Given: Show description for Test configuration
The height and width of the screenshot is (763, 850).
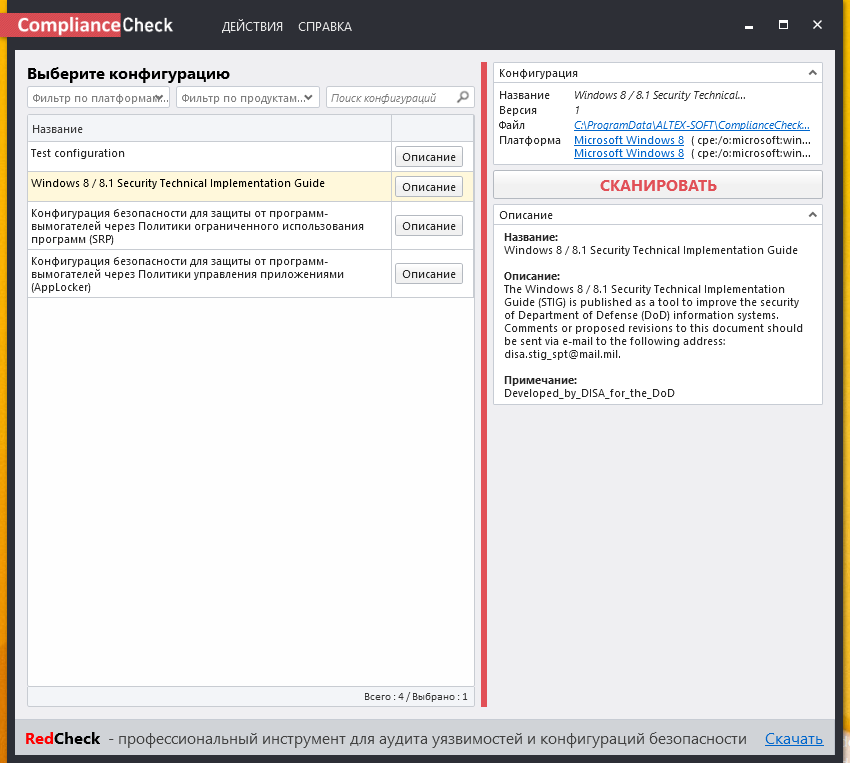Looking at the screenshot, I should [x=429, y=157].
